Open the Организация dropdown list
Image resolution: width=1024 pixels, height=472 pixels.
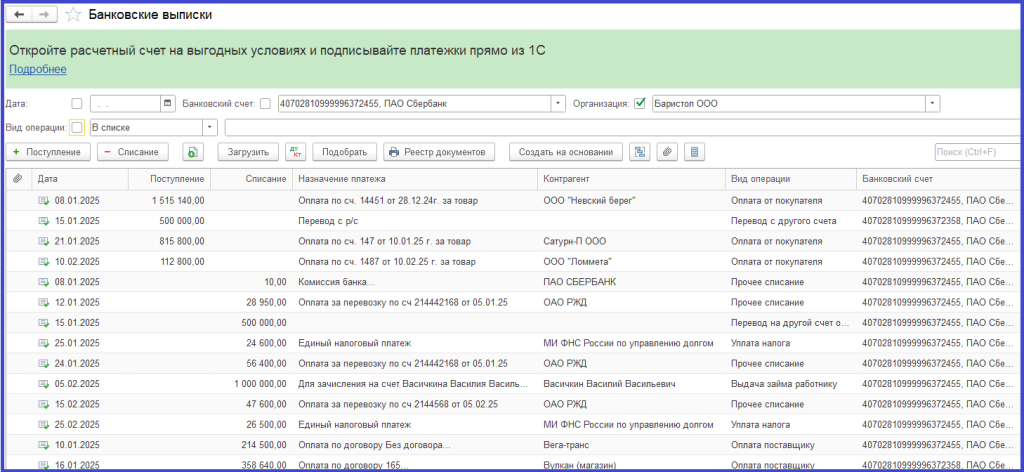[x=932, y=103]
